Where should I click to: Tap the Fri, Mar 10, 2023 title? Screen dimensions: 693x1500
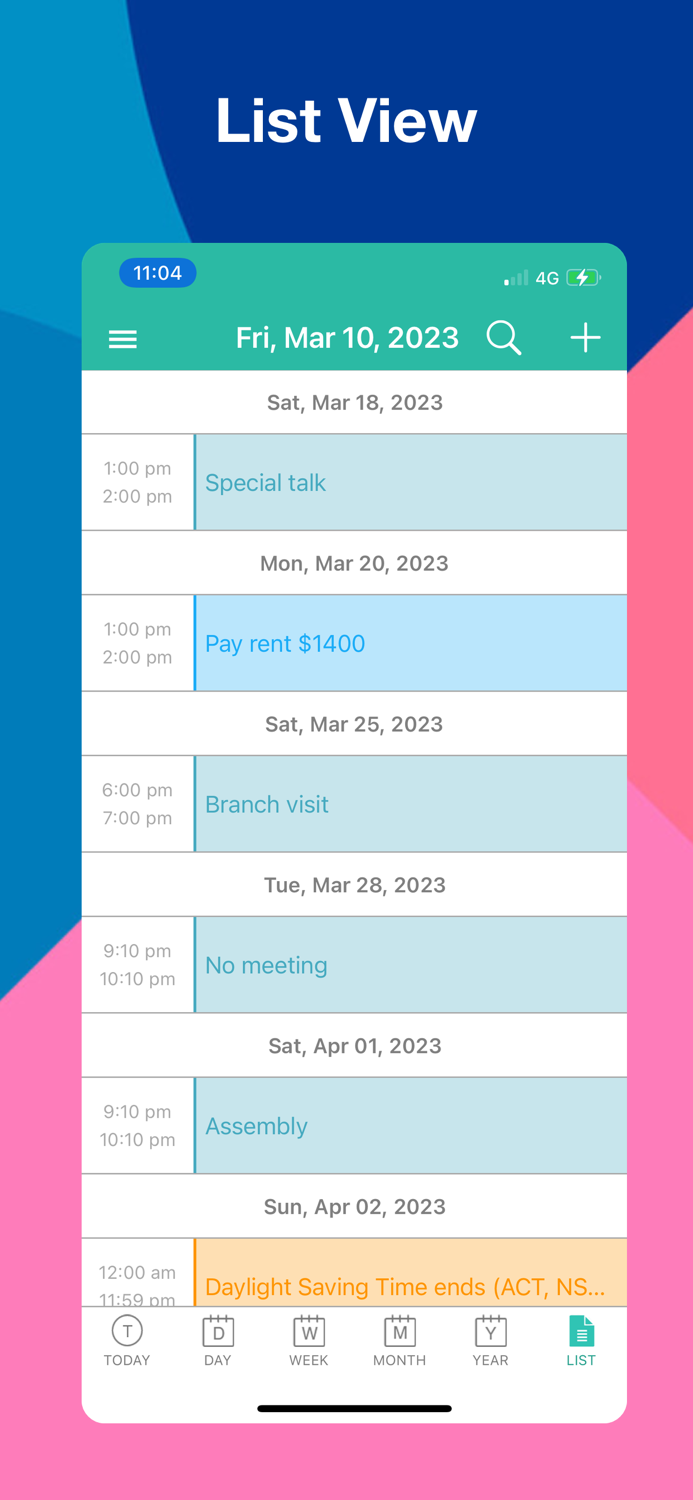[x=347, y=338]
